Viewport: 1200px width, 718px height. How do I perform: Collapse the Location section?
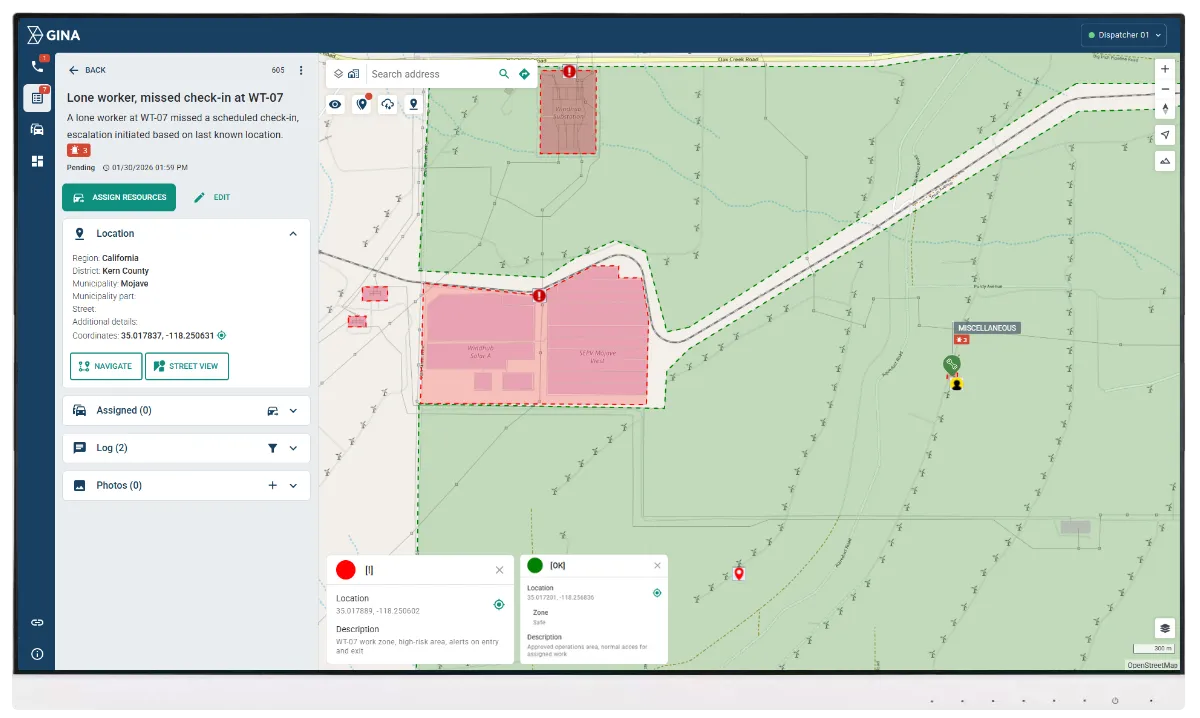[293, 233]
